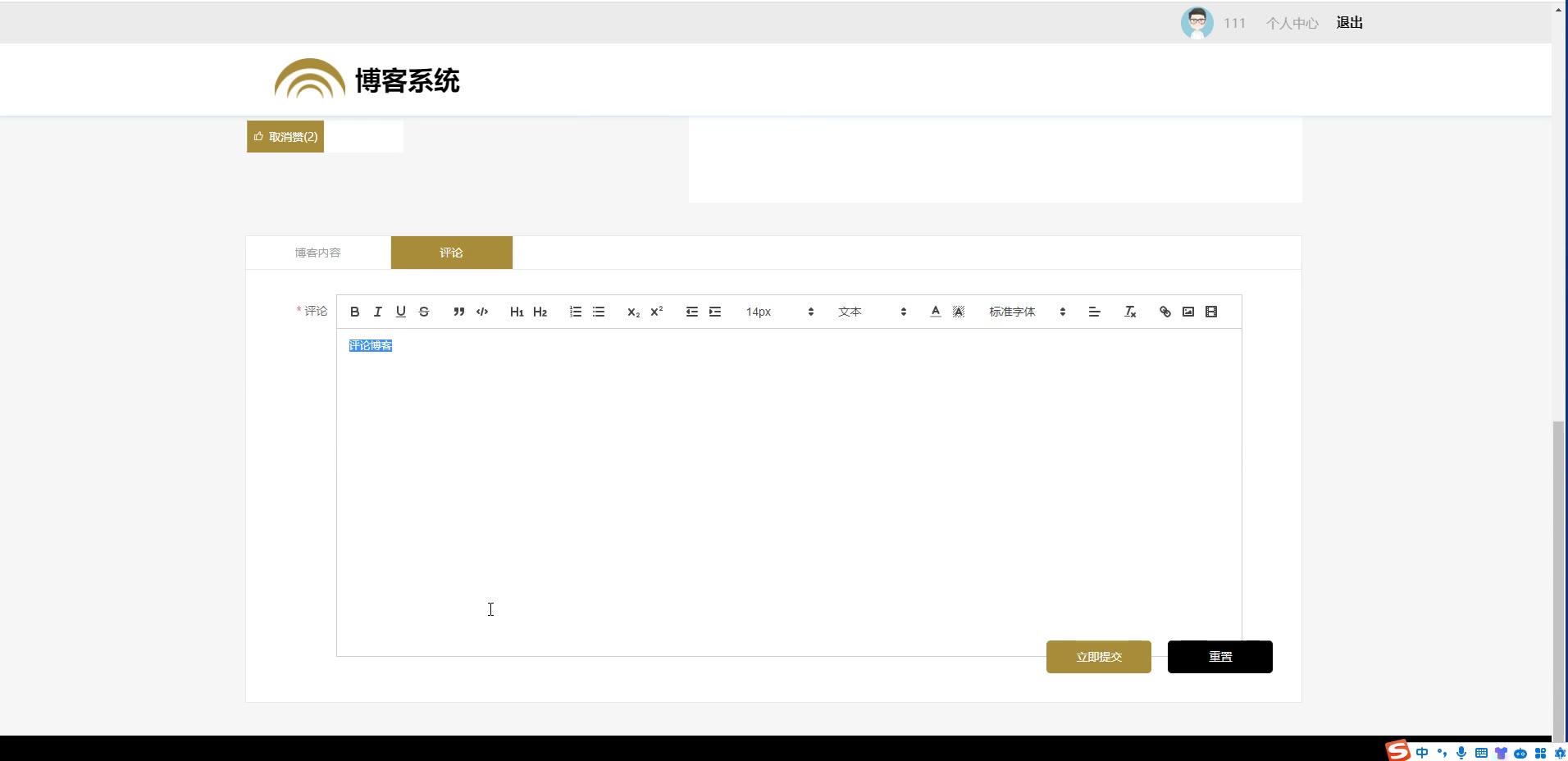Create a bulleted list
1568x761 pixels.
[x=599, y=312]
